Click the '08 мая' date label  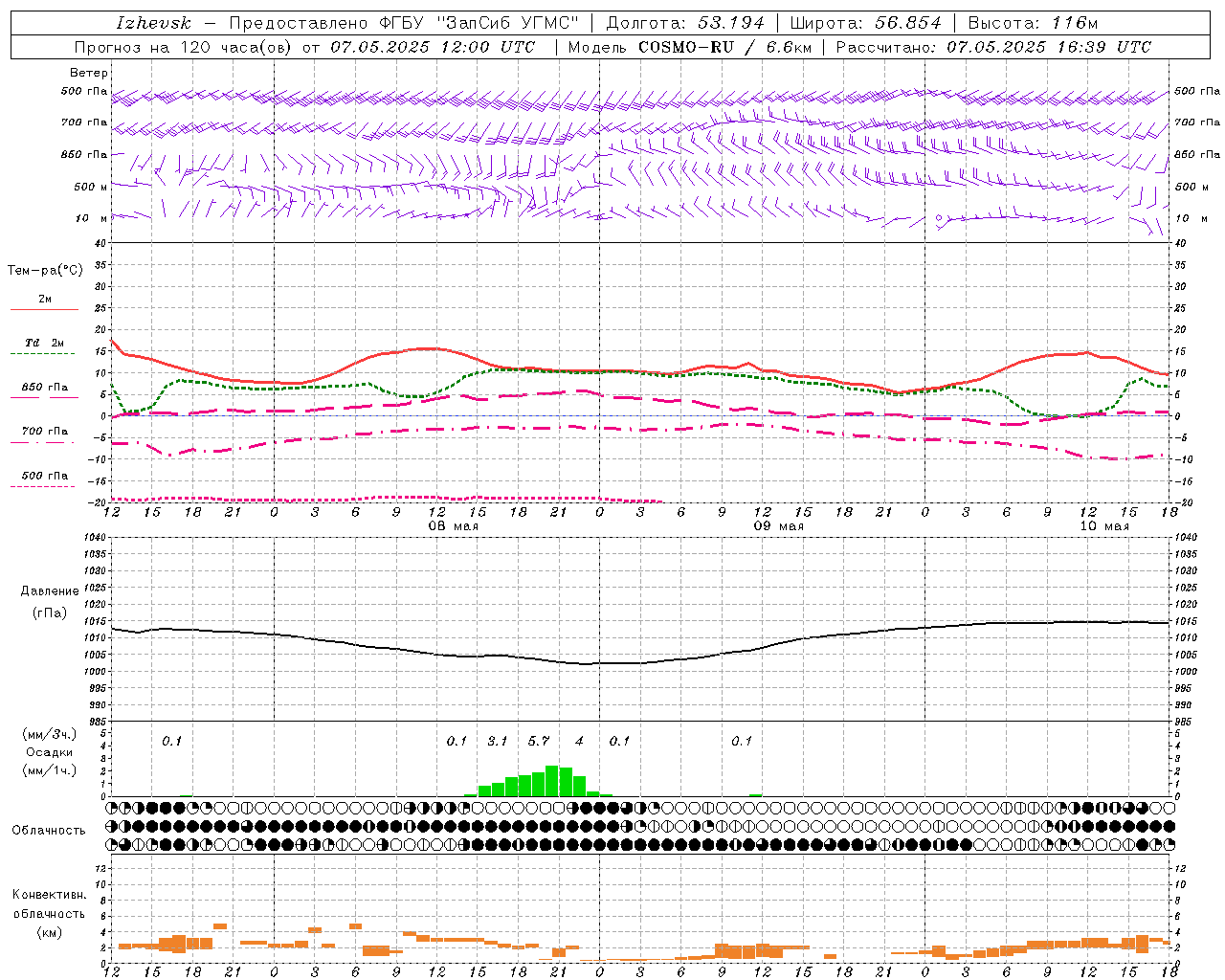pyautogui.click(x=453, y=526)
